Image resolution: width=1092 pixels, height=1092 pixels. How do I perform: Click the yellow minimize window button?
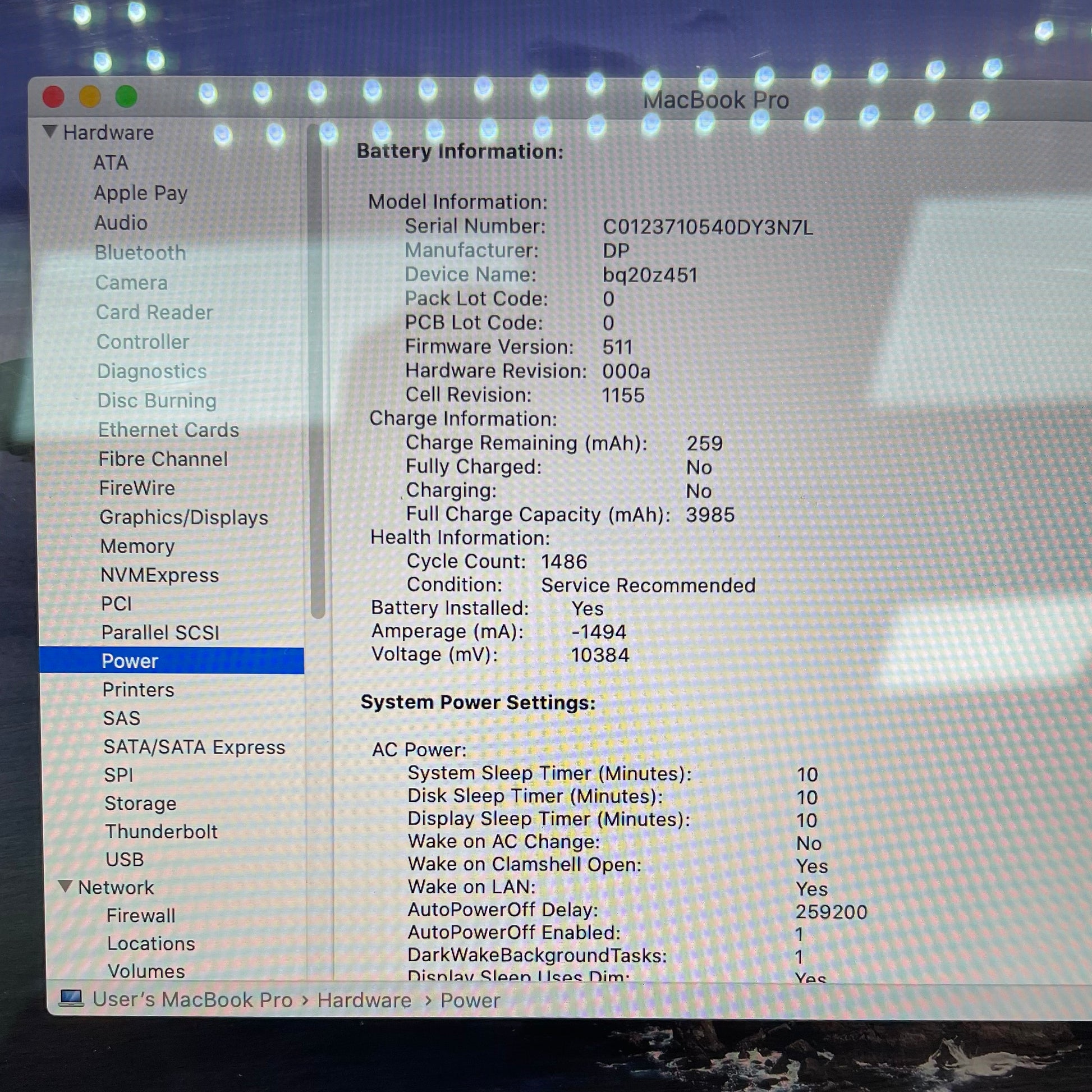(x=90, y=97)
